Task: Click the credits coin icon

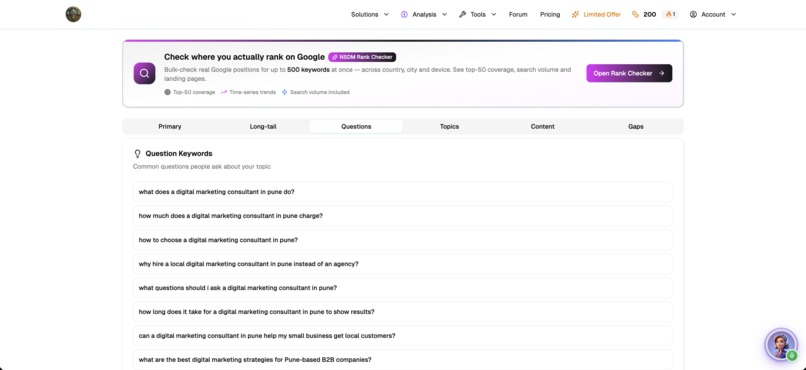Action: [636, 14]
